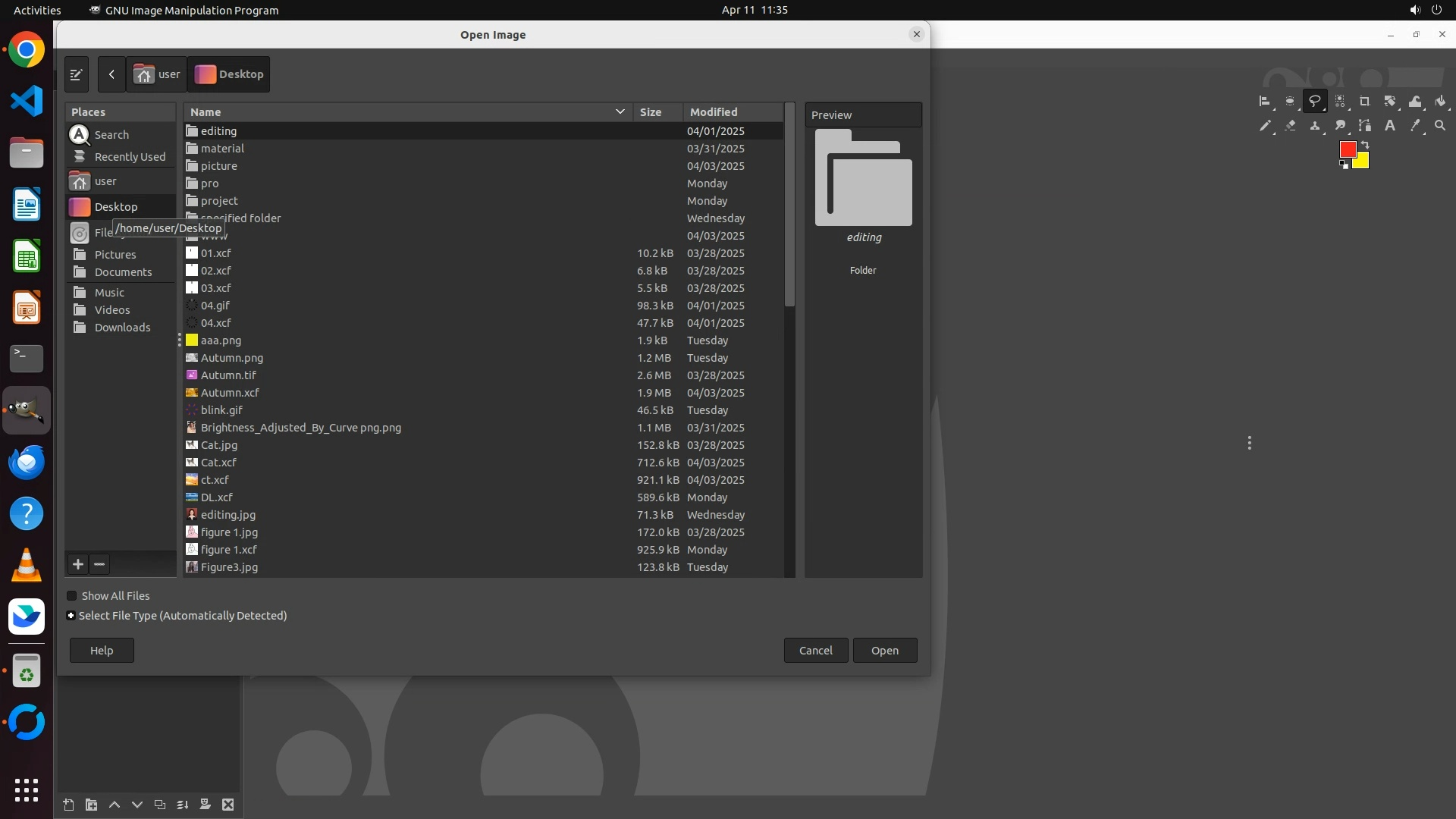Click the Add layer mask icon
This screenshot has width=1456, height=819.
point(205,805)
